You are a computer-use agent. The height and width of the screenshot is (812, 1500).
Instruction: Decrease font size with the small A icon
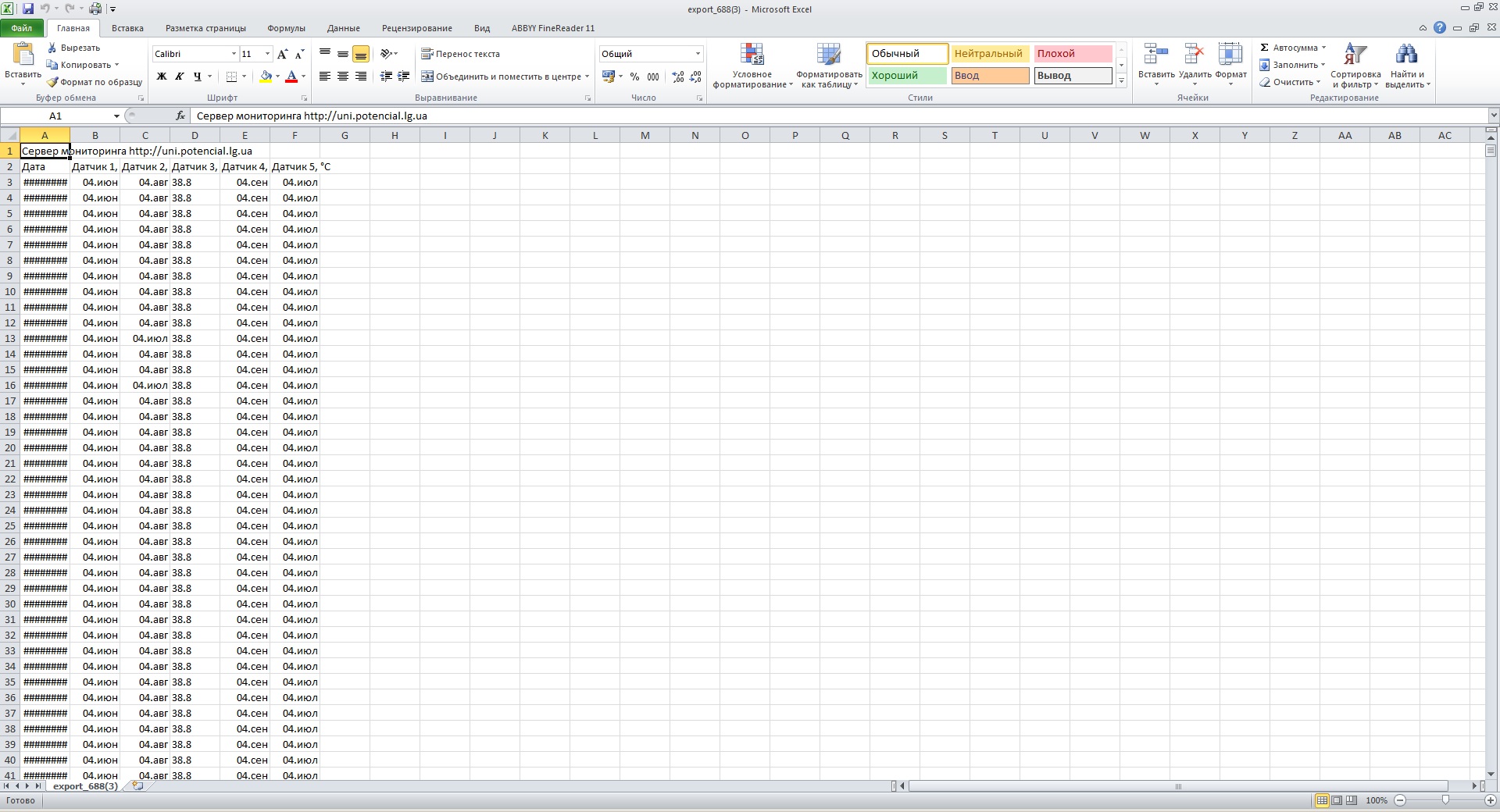coord(299,54)
